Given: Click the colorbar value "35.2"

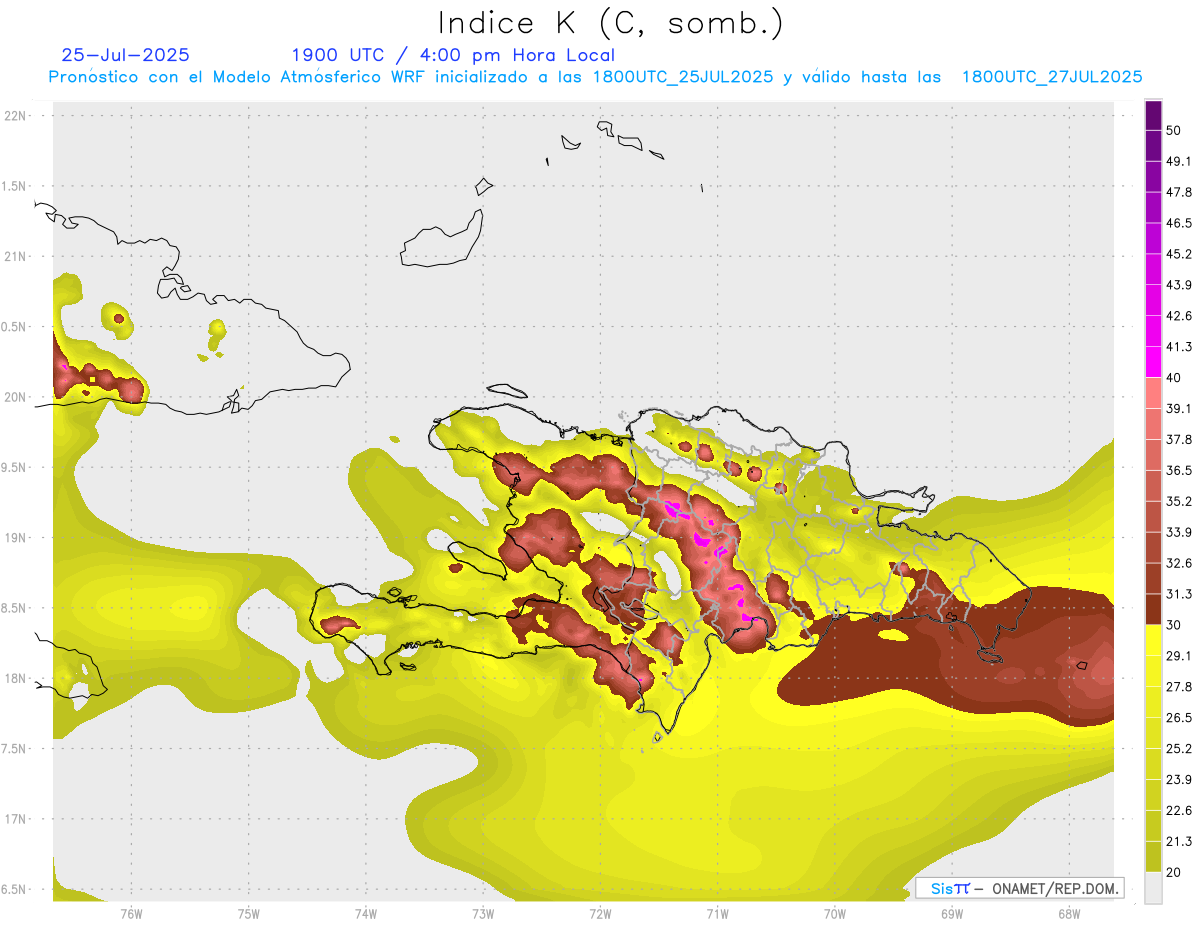Looking at the screenshot, I should (1178, 502).
